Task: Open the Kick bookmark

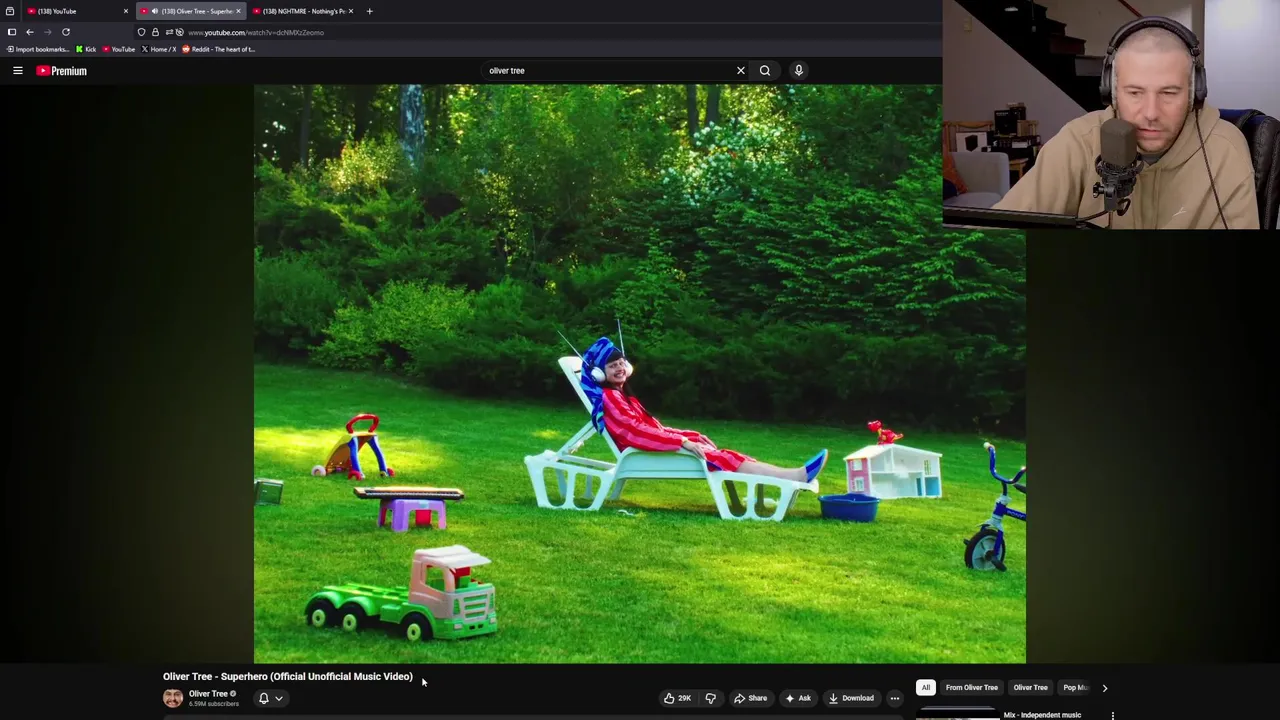Action: tap(86, 49)
